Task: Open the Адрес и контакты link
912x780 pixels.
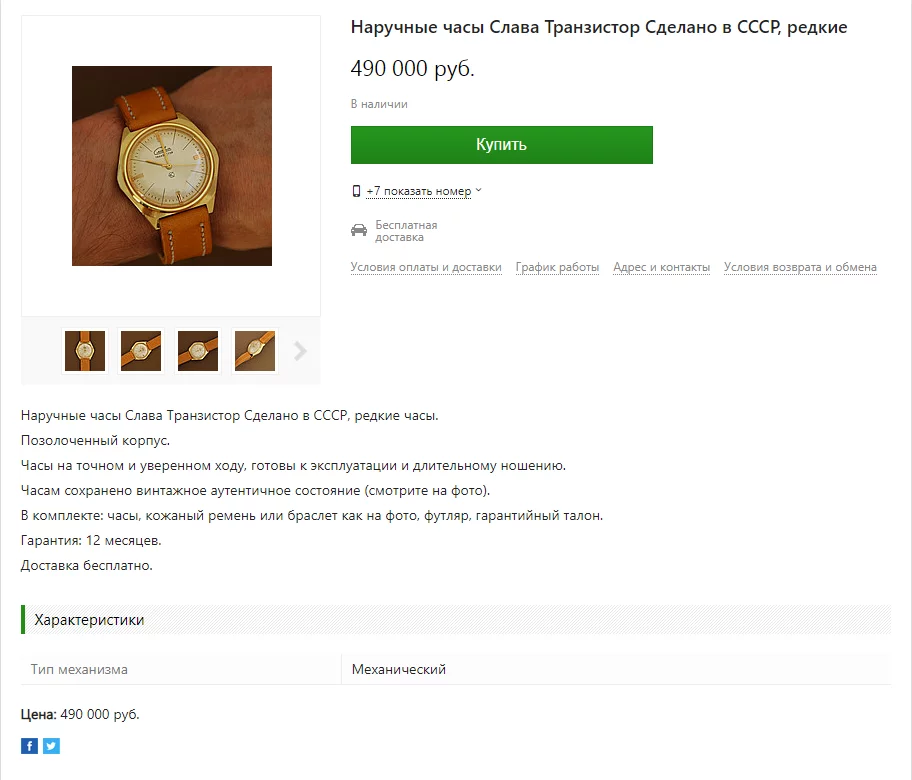Action: pos(661,267)
